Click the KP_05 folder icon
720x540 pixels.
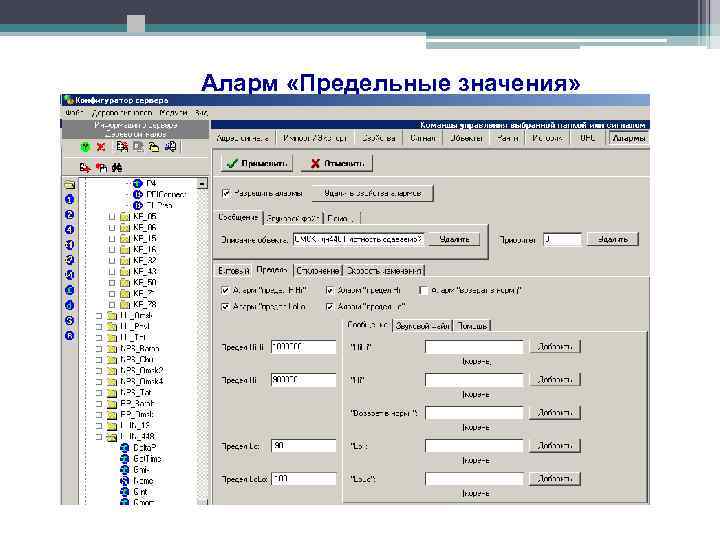pos(125,216)
